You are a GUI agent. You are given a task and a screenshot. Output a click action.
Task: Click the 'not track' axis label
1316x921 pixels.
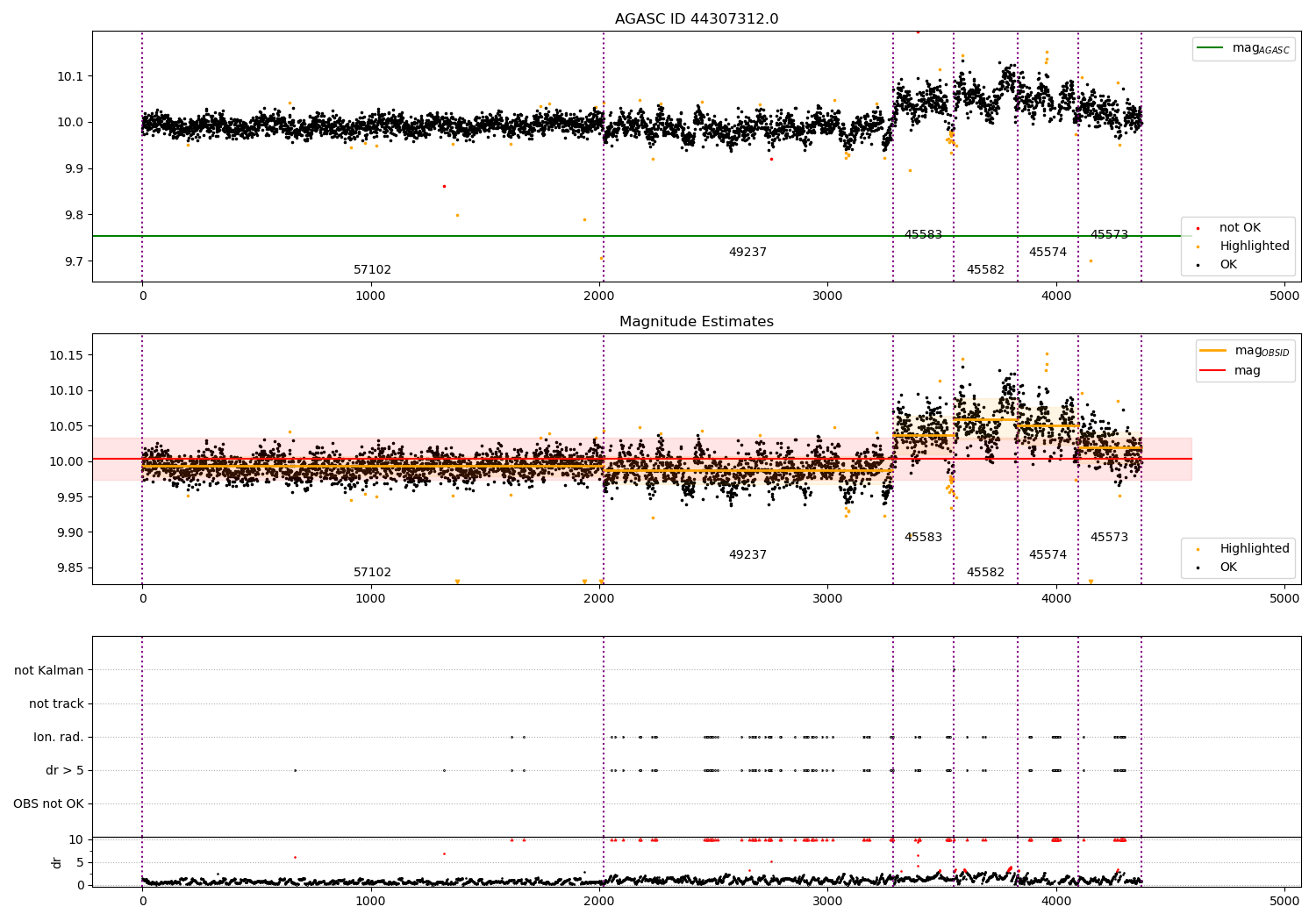[x=56, y=703]
